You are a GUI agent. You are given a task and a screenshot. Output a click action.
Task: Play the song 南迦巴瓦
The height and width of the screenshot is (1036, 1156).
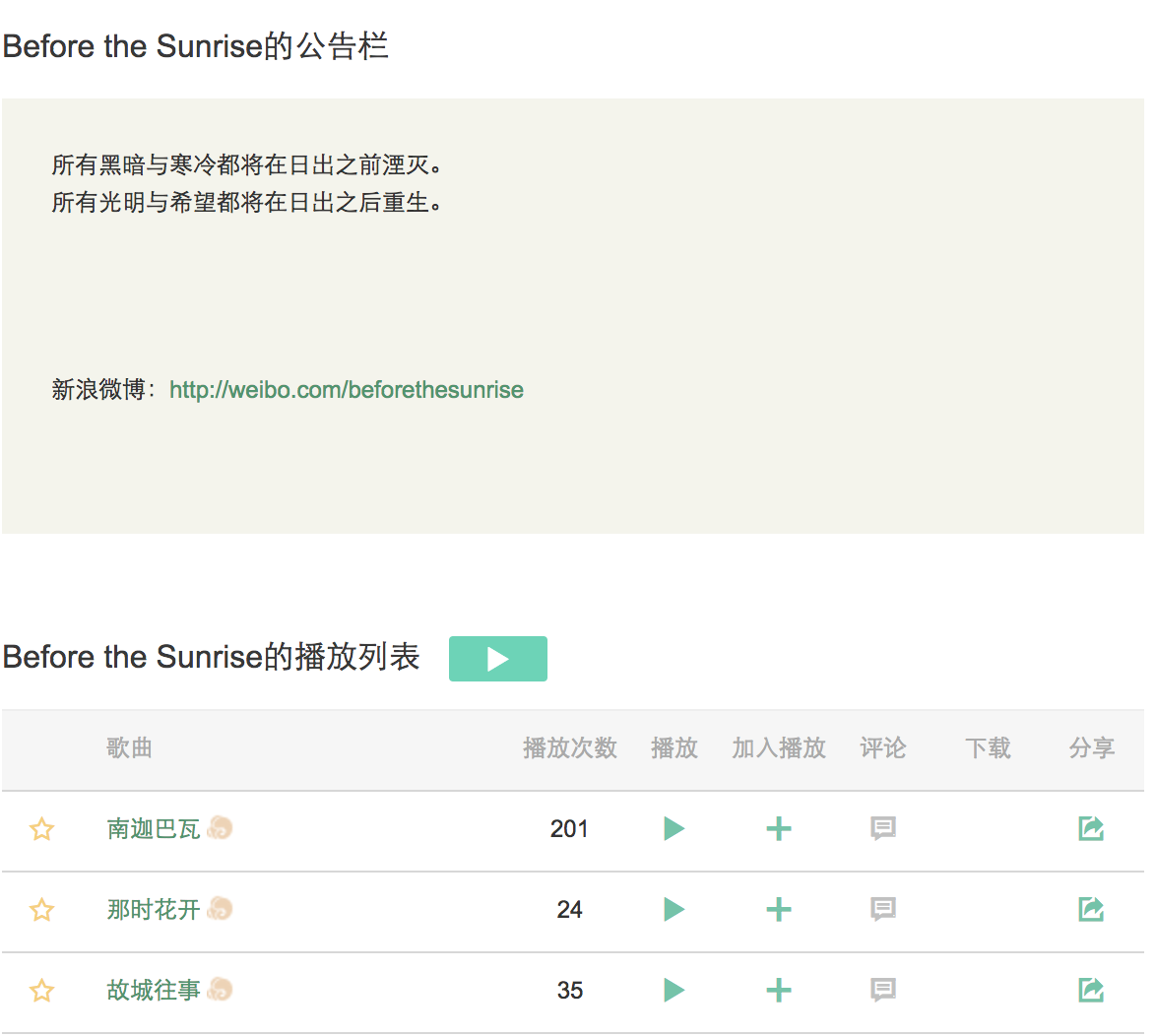[x=674, y=829]
